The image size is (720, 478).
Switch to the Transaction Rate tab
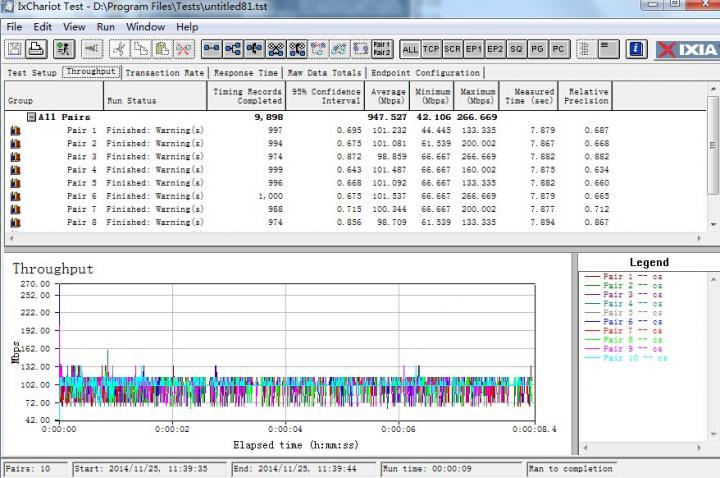[x=164, y=73]
